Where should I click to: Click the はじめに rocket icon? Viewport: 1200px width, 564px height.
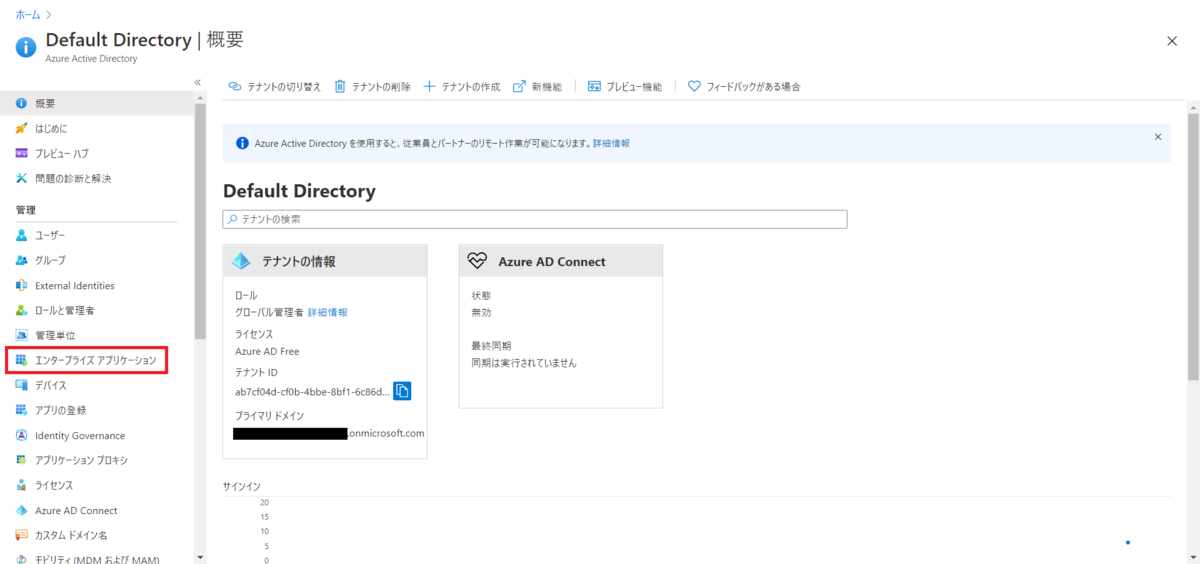pos(22,129)
